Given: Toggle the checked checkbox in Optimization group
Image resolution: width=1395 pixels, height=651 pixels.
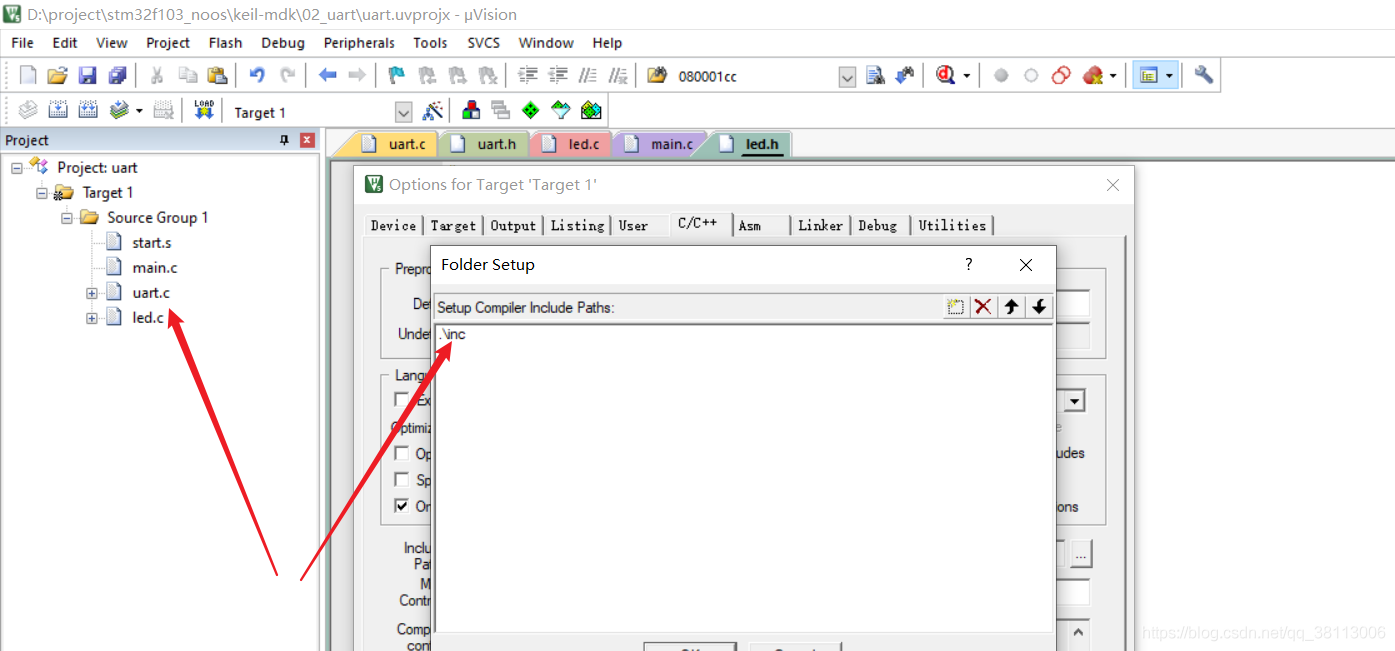Looking at the screenshot, I should pos(402,506).
